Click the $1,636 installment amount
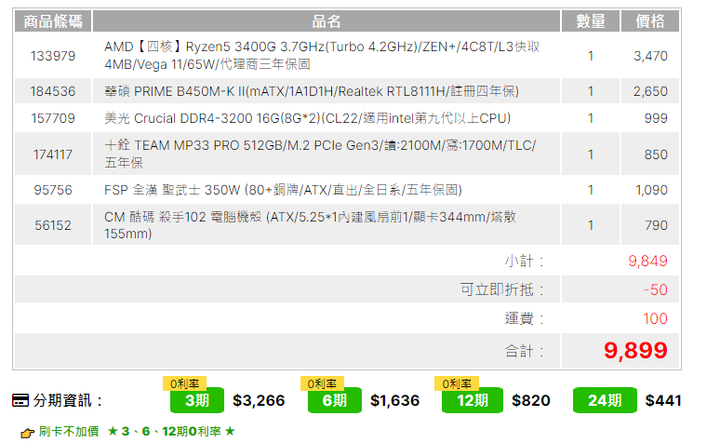Image resolution: width=720 pixels, height=443 pixels. (395, 400)
